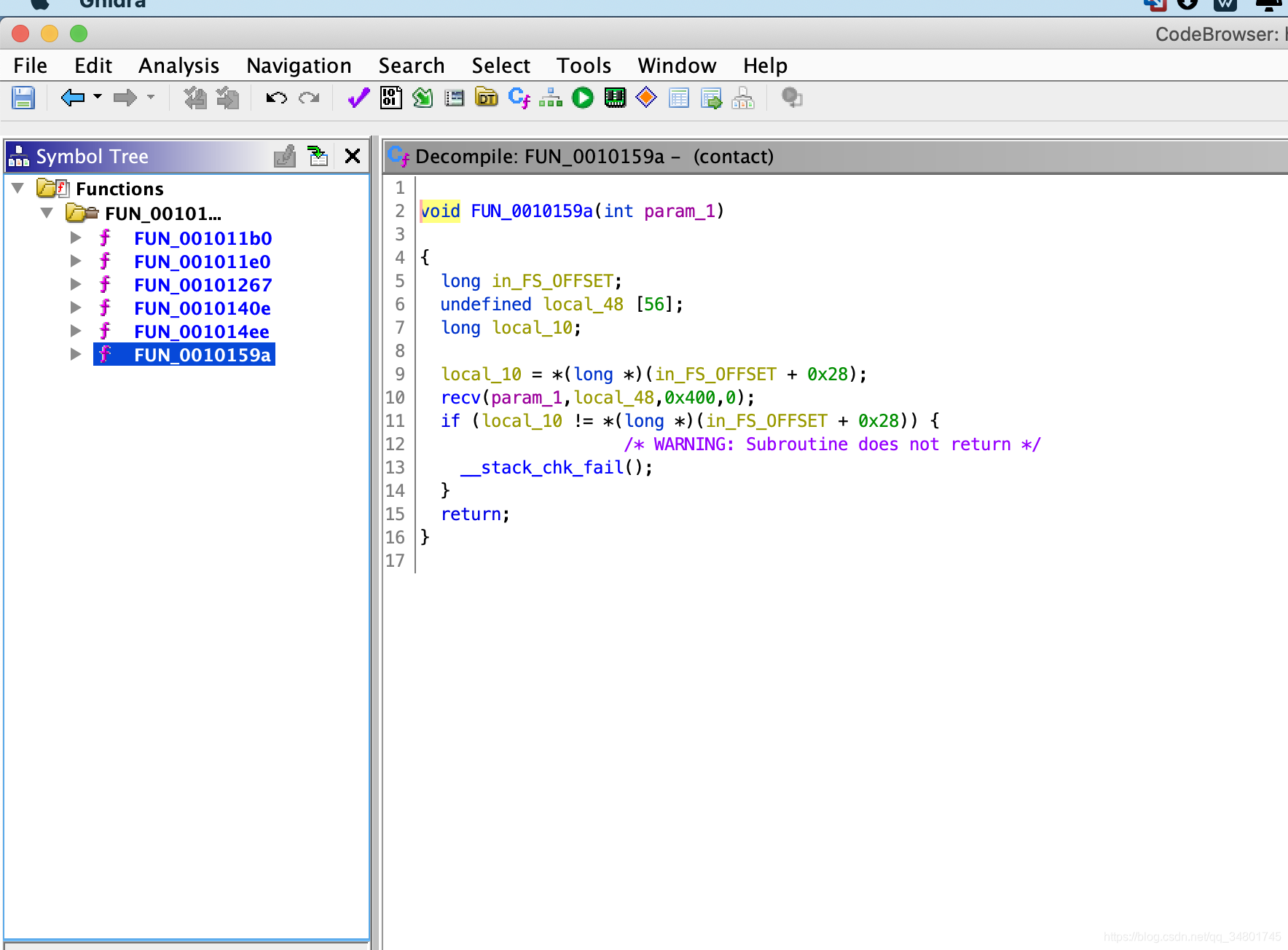Open the memory map chip icon
The height and width of the screenshot is (950, 1288).
[x=615, y=98]
